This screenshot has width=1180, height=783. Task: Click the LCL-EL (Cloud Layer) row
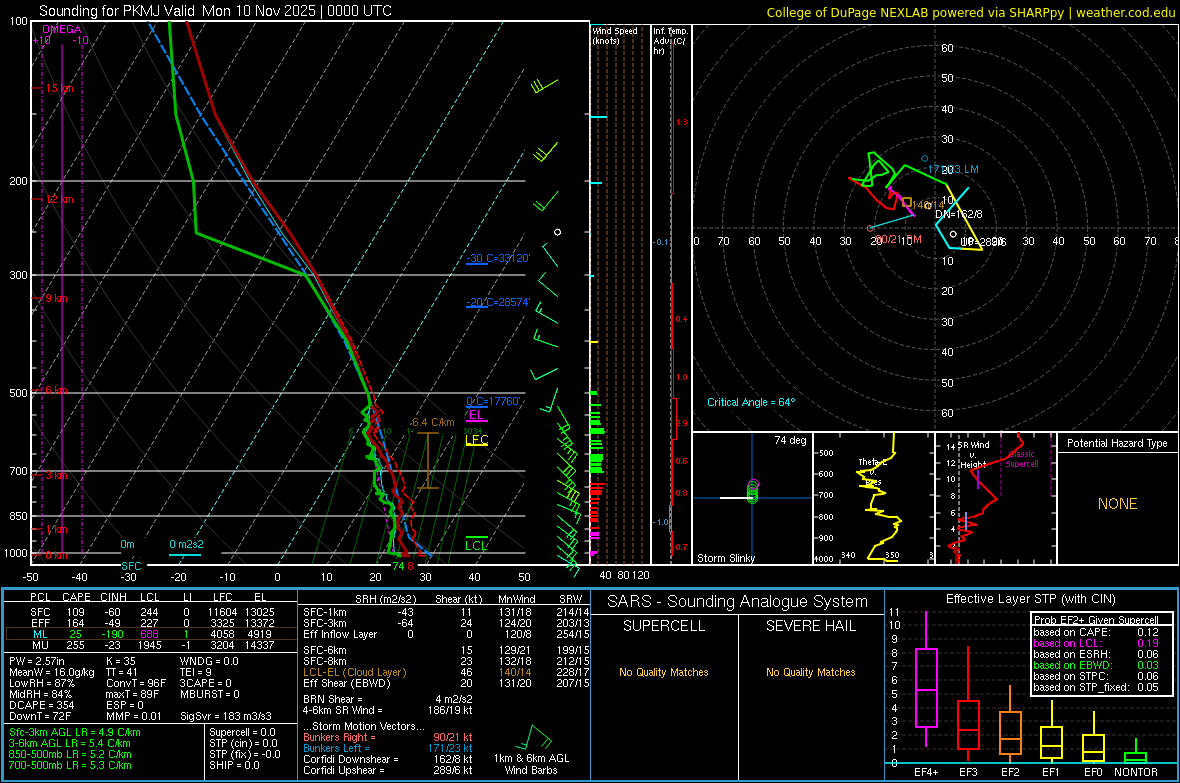[446, 672]
